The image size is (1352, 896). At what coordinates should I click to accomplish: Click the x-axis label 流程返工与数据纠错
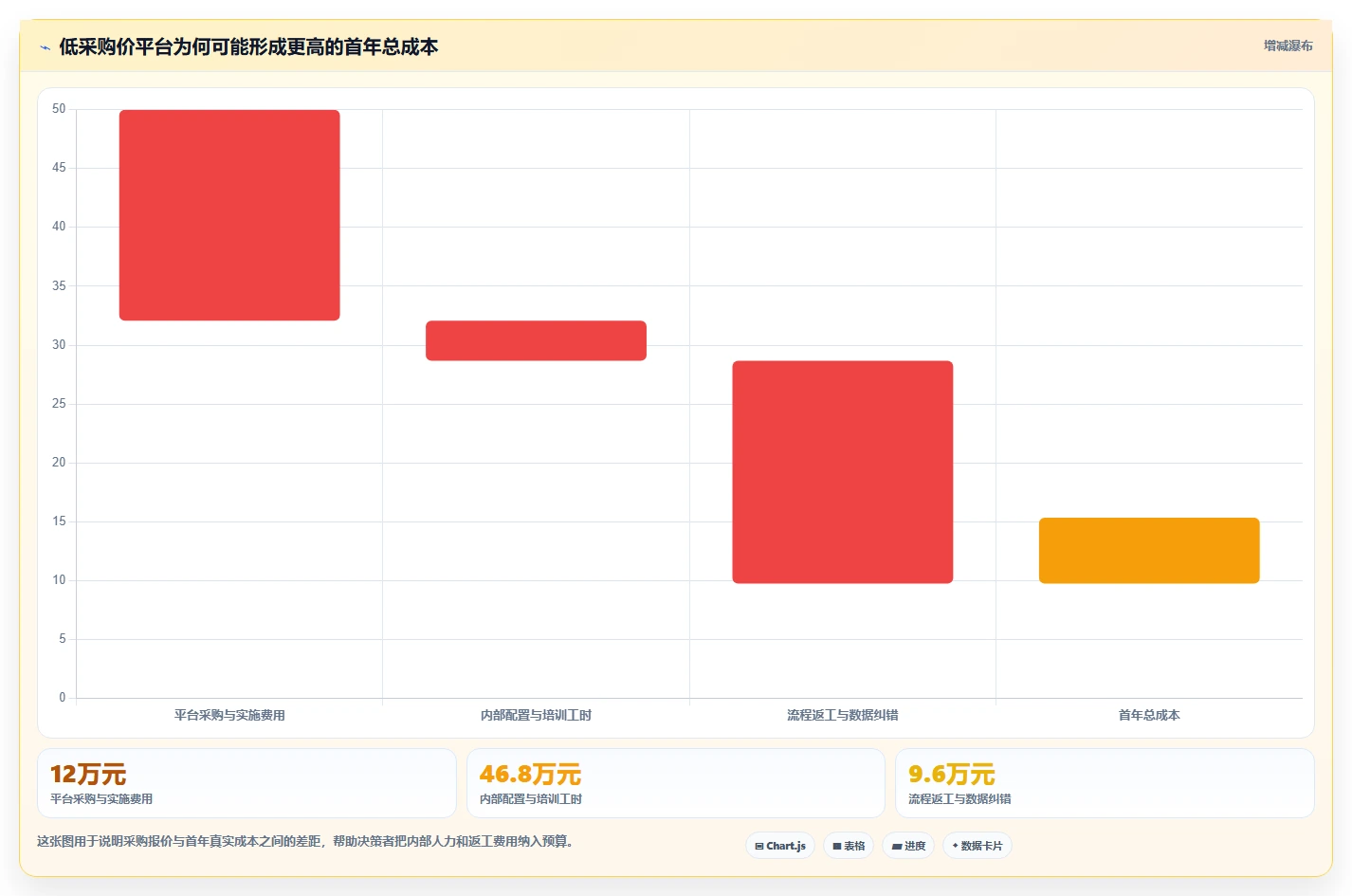click(843, 715)
